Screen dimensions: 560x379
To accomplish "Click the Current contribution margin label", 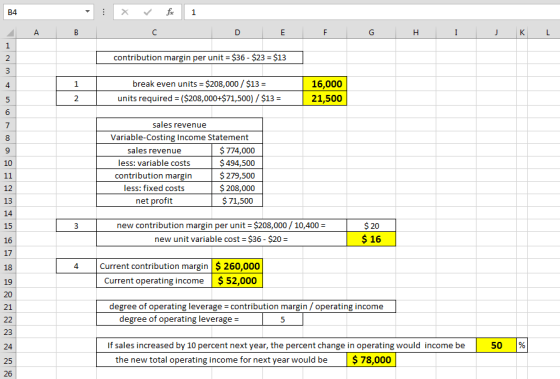I will pos(154,266).
